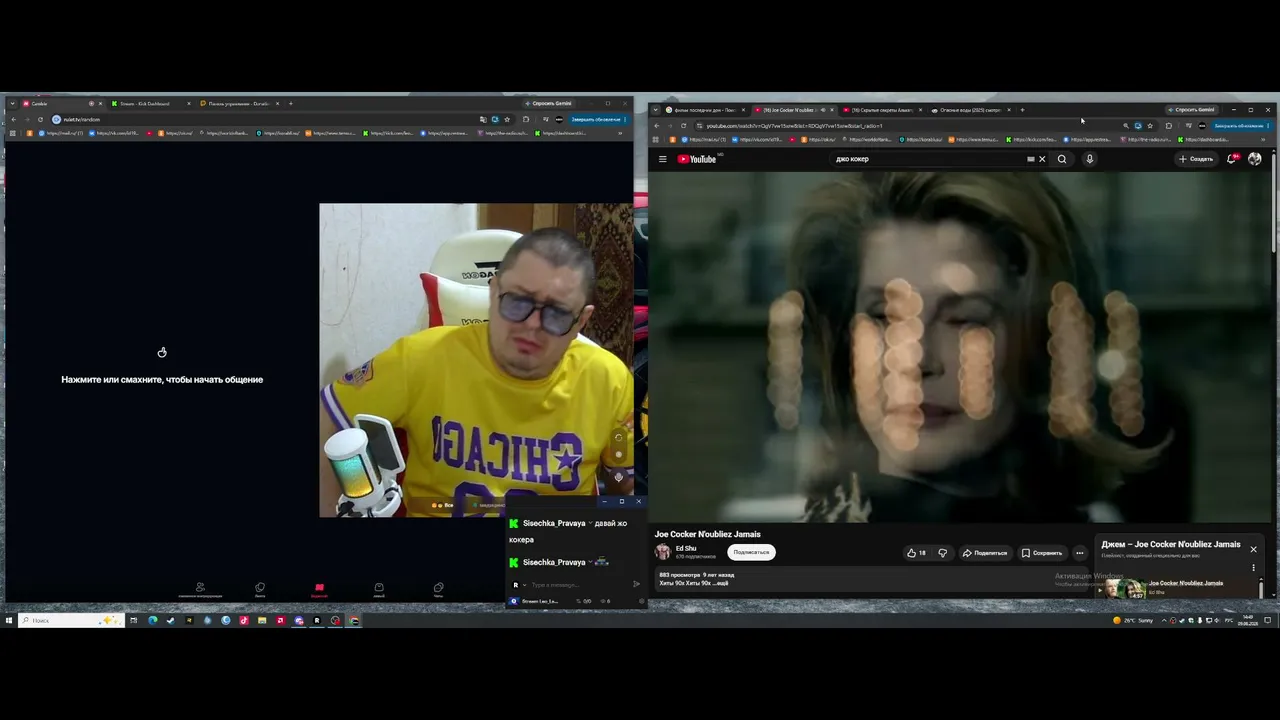Send the Kick chat message
The image size is (1280, 720).
pyautogui.click(x=636, y=584)
